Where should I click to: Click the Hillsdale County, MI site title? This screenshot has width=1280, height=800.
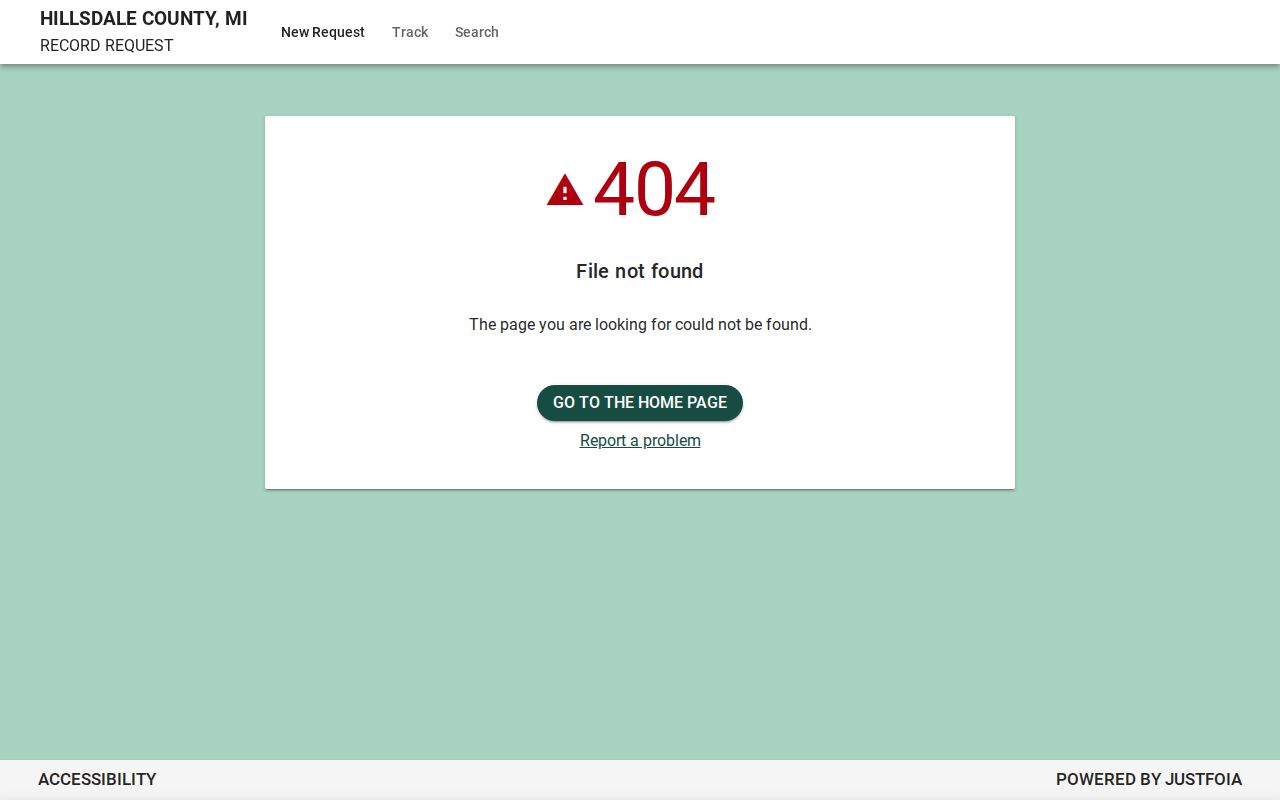(144, 18)
